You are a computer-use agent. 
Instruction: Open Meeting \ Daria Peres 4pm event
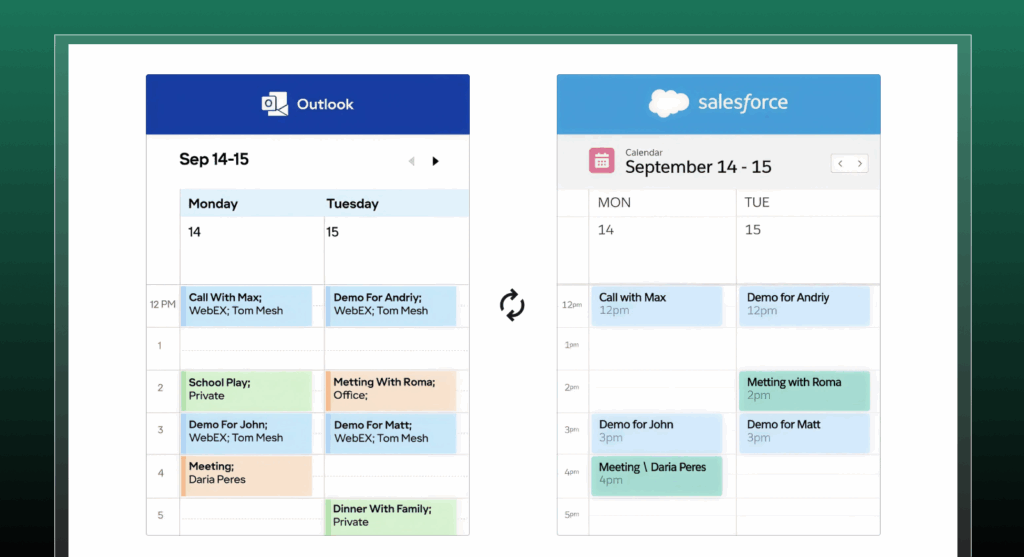click(x=657, y=474)
